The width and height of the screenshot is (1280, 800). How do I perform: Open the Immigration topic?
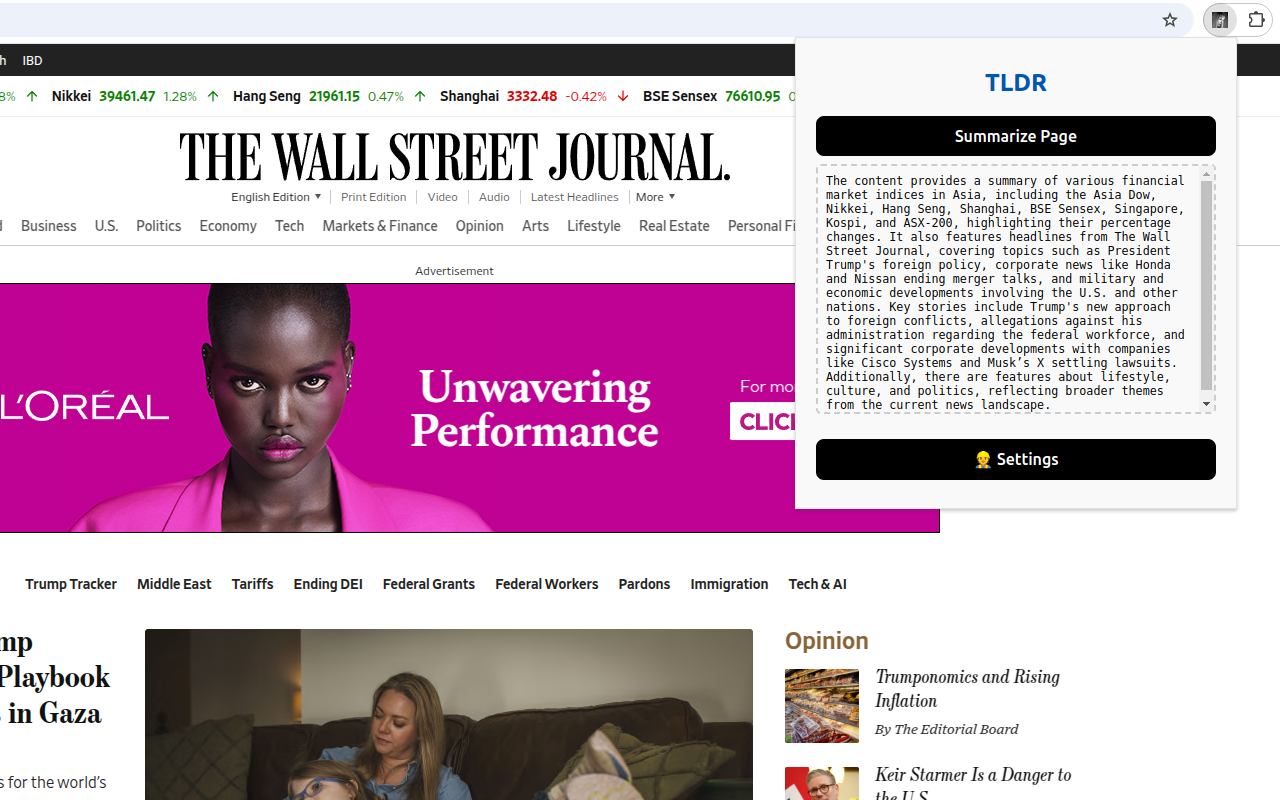coord(729,584)
